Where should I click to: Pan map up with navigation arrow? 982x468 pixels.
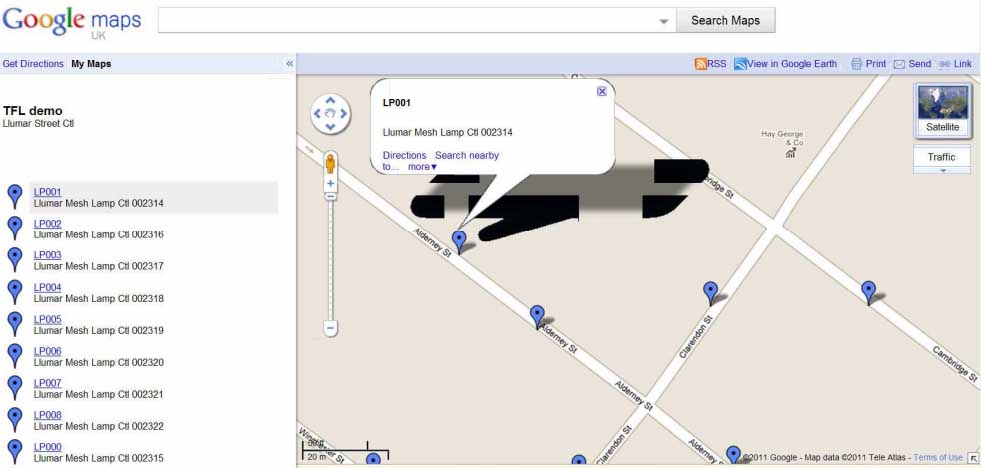pos(331,101)
